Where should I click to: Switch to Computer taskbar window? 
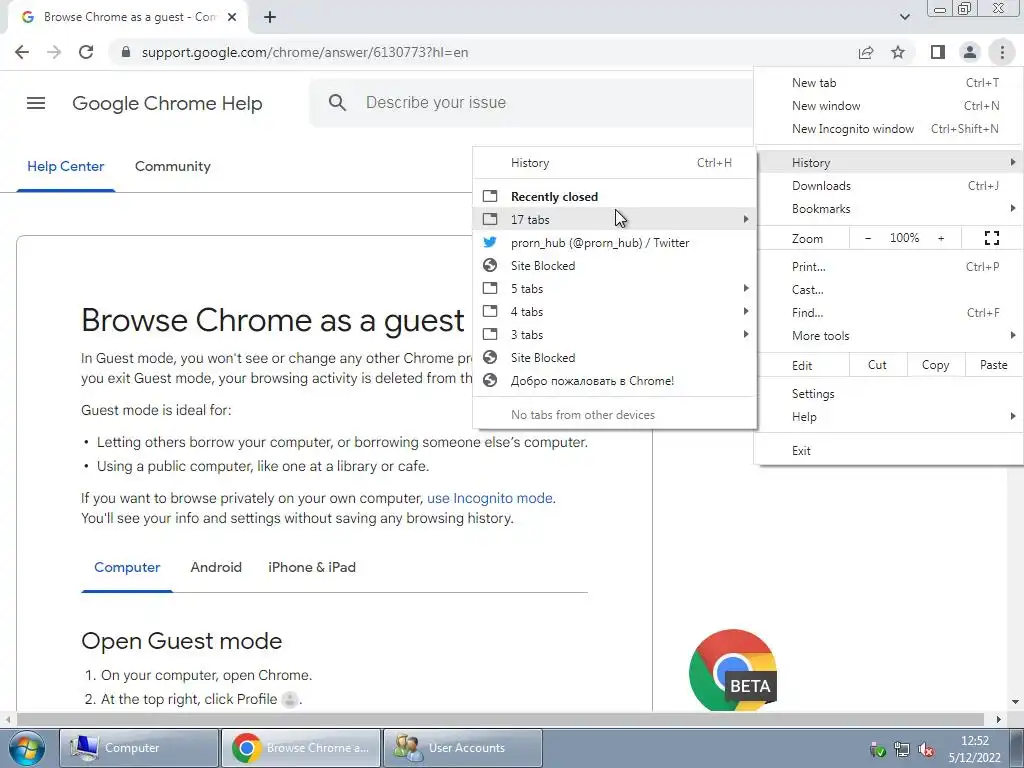(138, 748)
